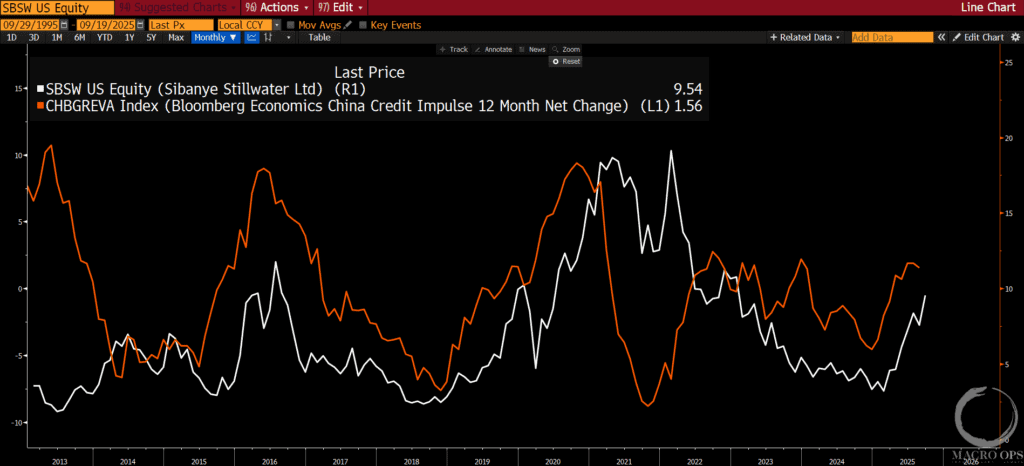Click the SBSW US Equity ticker field
1024x466 pixels.
pos(57,7)
